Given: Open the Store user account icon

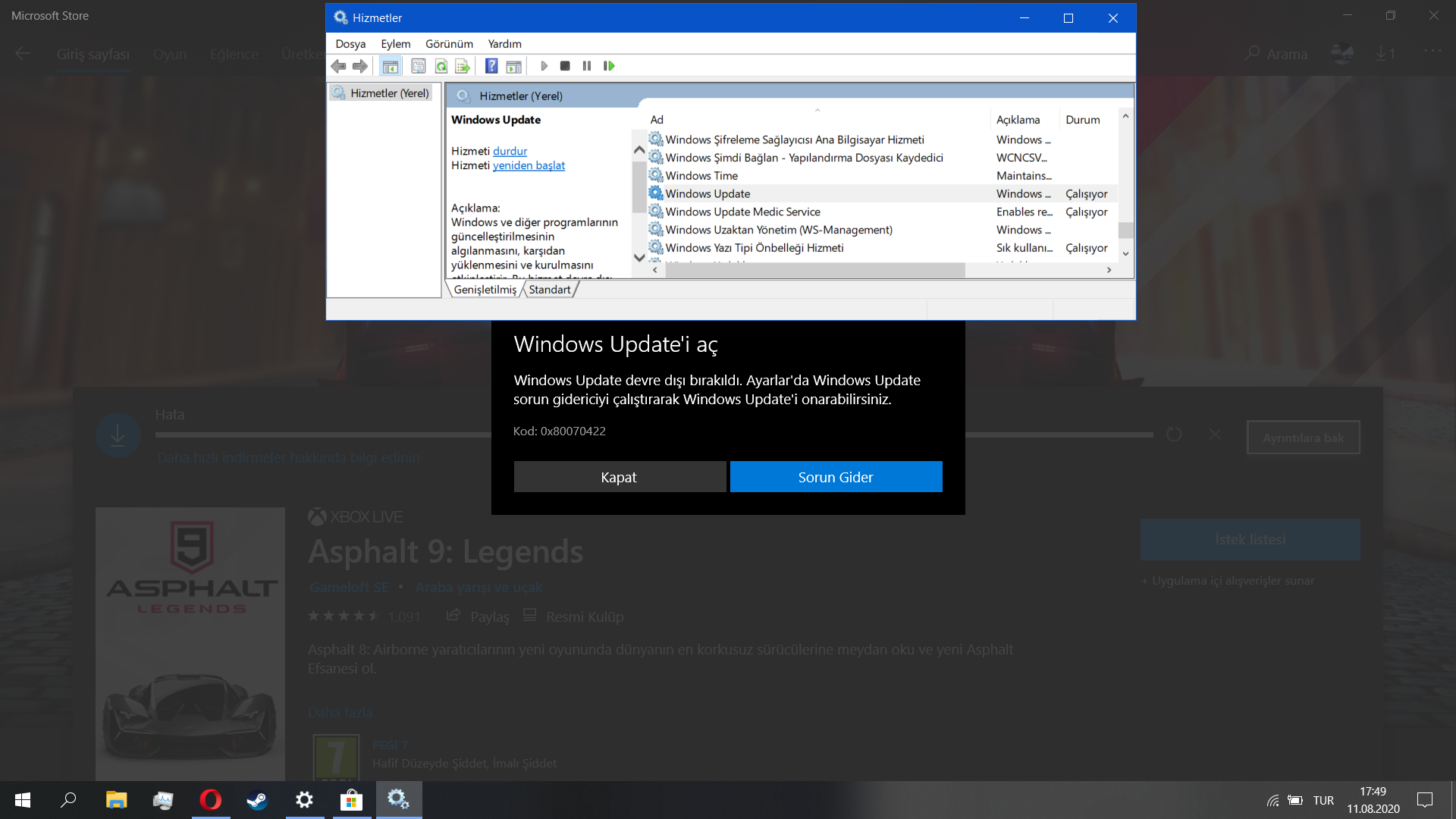Looking at the screenshot, I should pos(1342,54).
